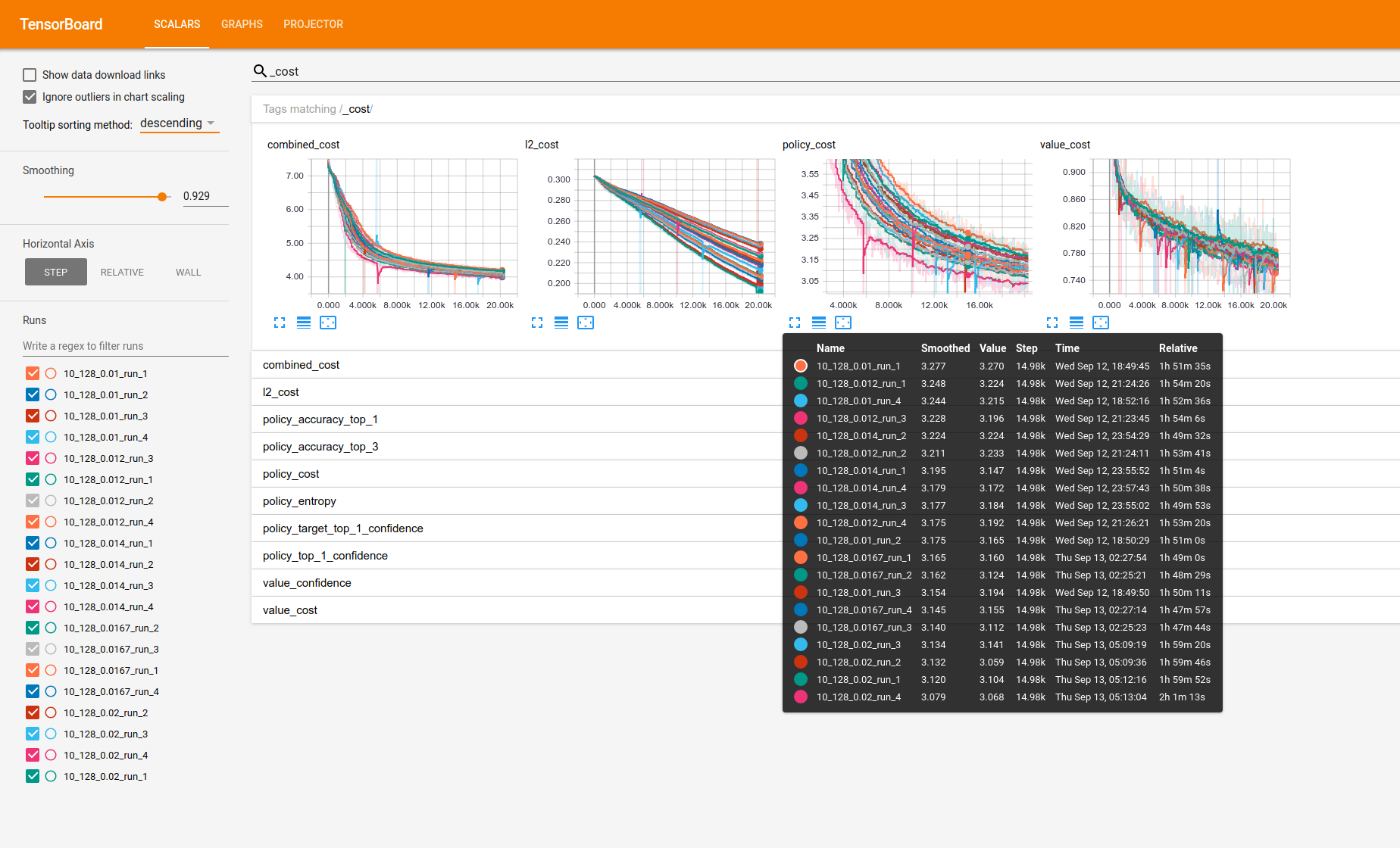1400x848 pixels.
Task: Fit domain to data on combined_cost chart
Action: (328, 323)
